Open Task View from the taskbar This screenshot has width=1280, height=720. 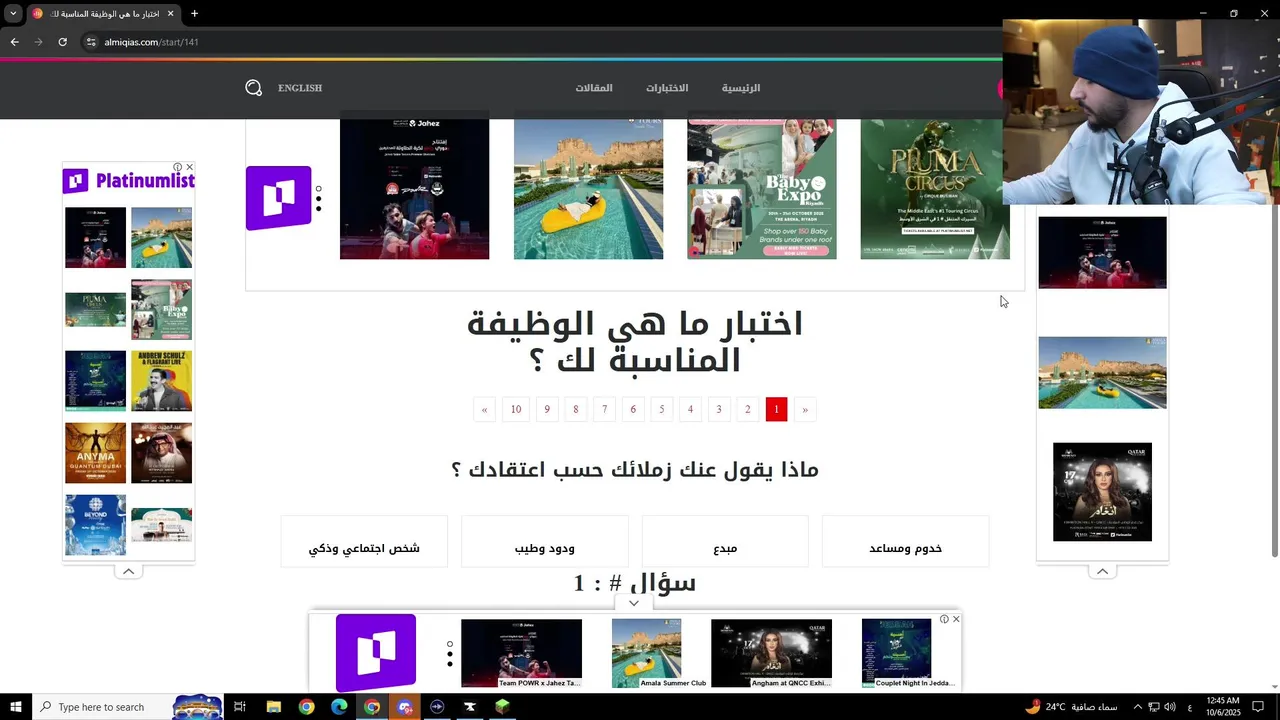tap(240, 707)
